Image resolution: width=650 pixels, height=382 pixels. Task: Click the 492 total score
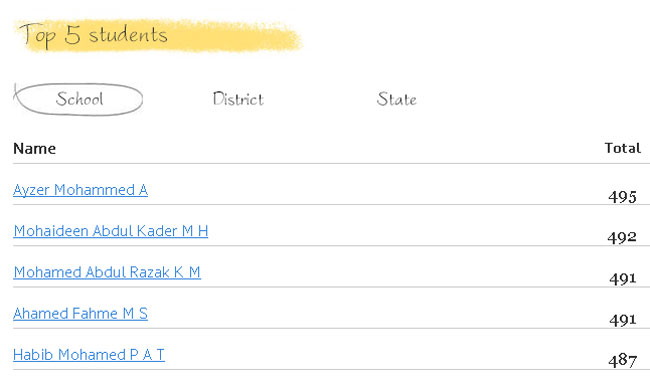pyautogui.click(x=622, y=237)
